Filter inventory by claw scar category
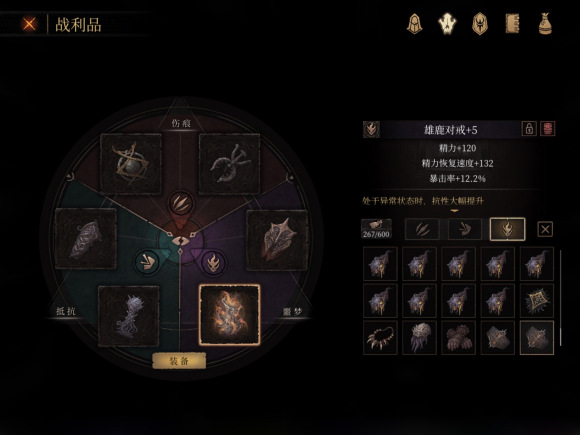This screenshot has width=580, height=435. 422,229
